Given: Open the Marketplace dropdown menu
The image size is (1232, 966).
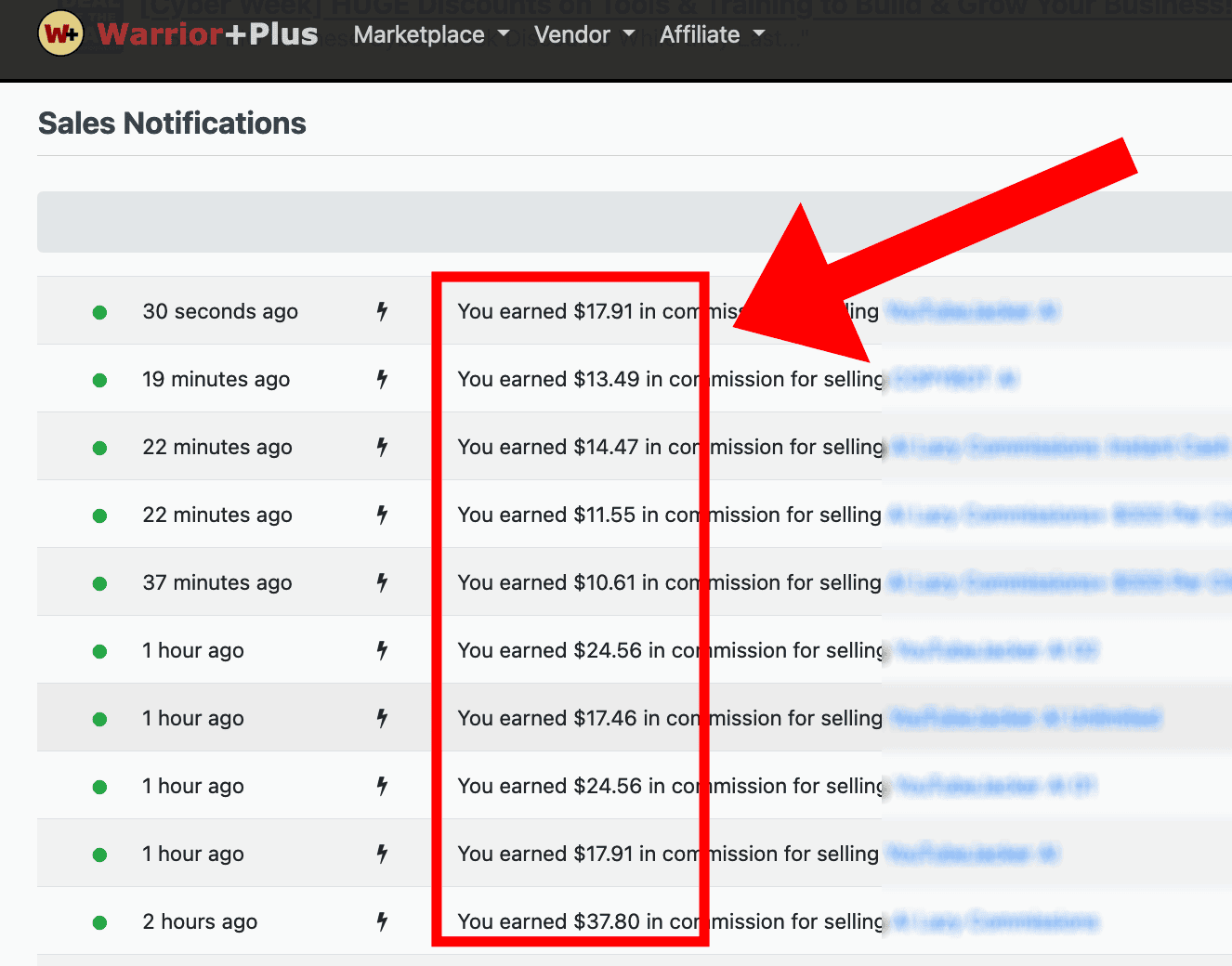Looking at the screenshot, I should (x=431, y=35).
